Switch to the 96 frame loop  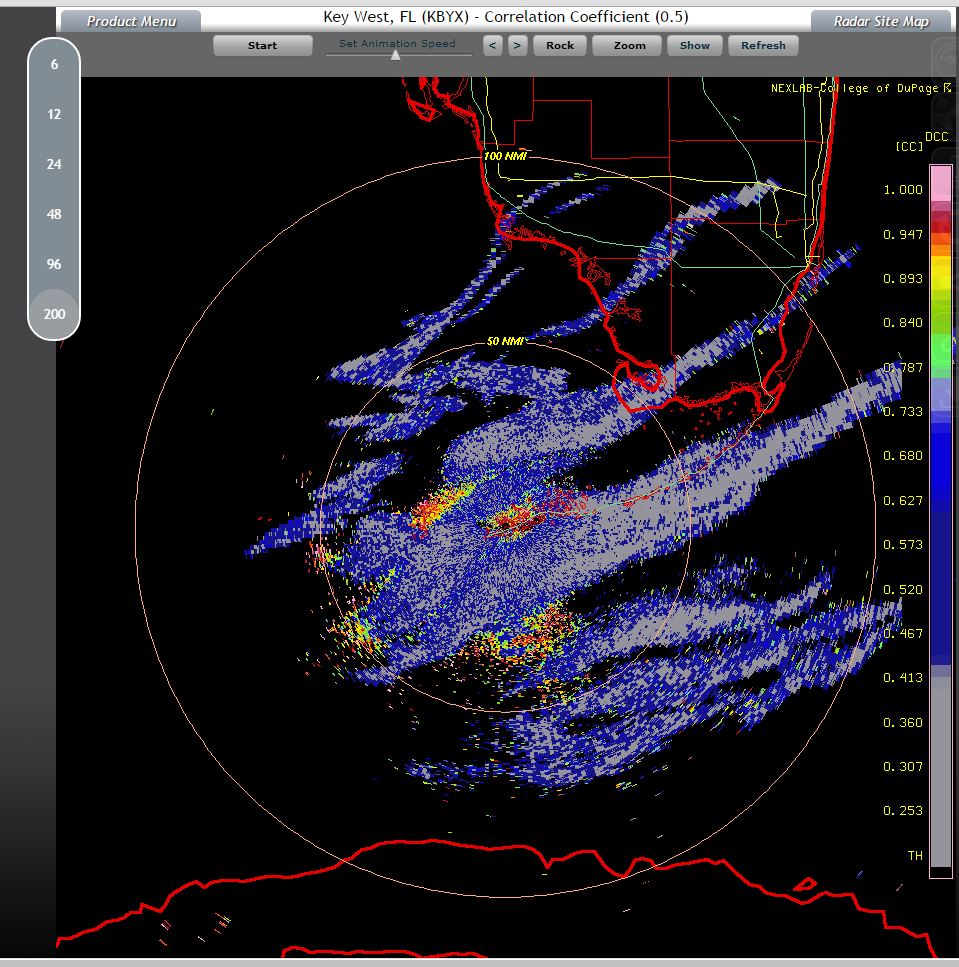point(54,264)
